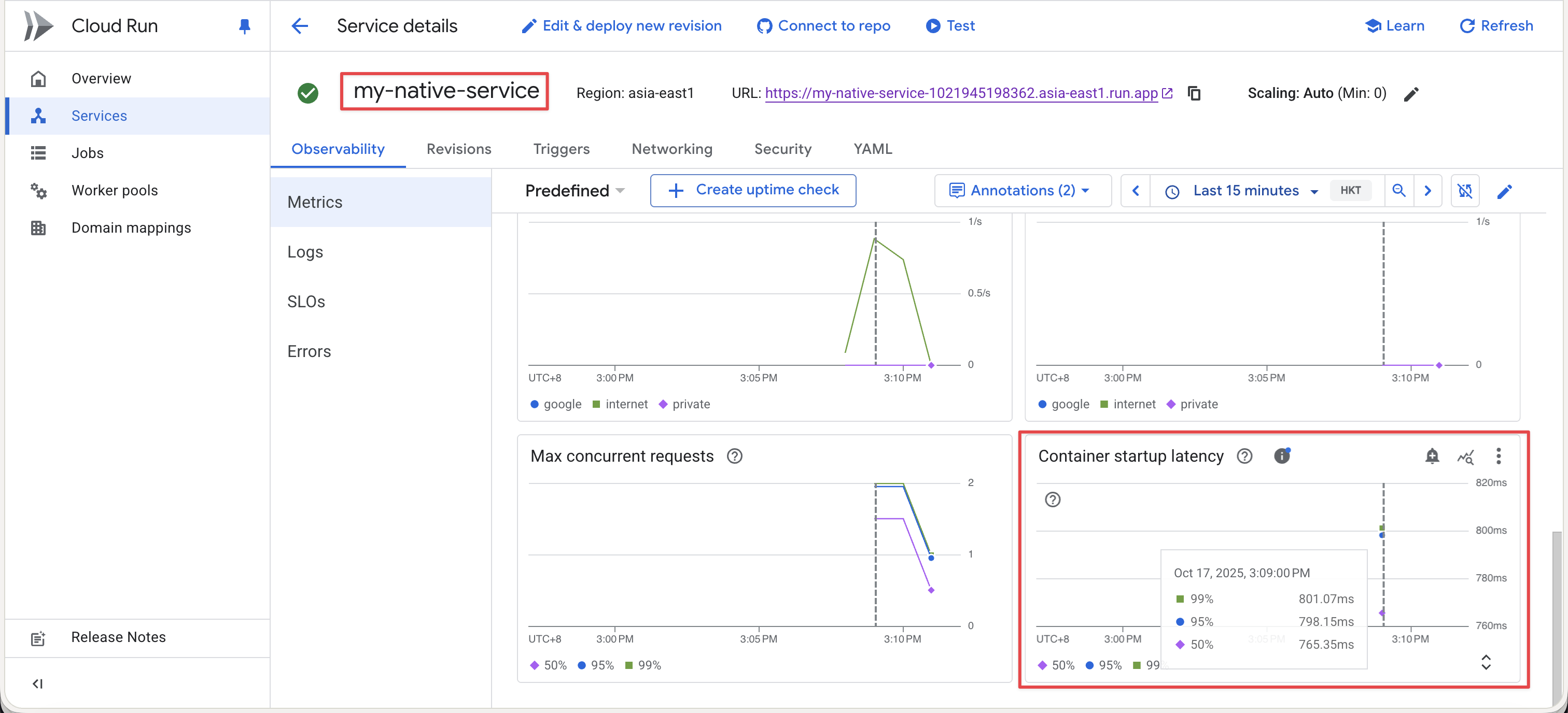This screenshot has height=713, width=1568.
Task: Select the YAML tab
Action: pyautogui.click(x=872, y=149)
